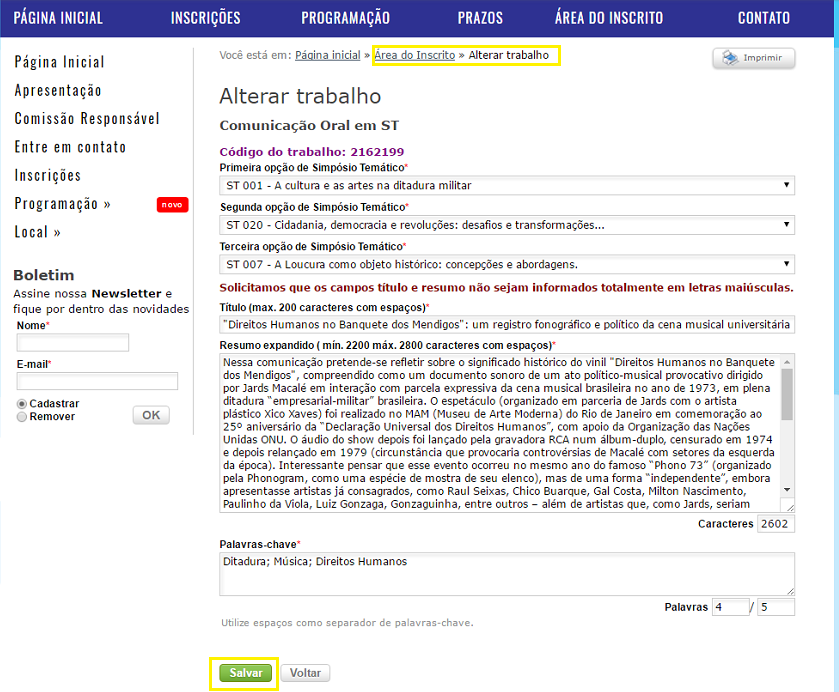
Task: Click the Resumo scrollbar up arrow
Action: pos(787,362)
